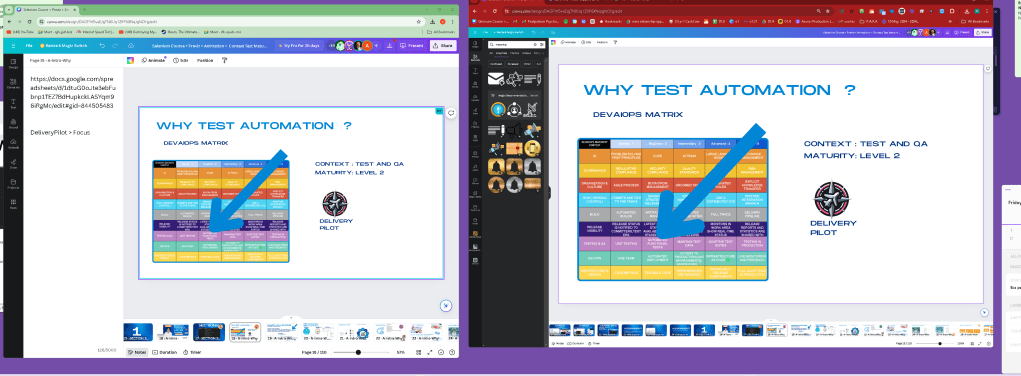Select Photos tab in right Elements panel
The height and width of the screenshot is (376, 1021).
click(514, 52)
